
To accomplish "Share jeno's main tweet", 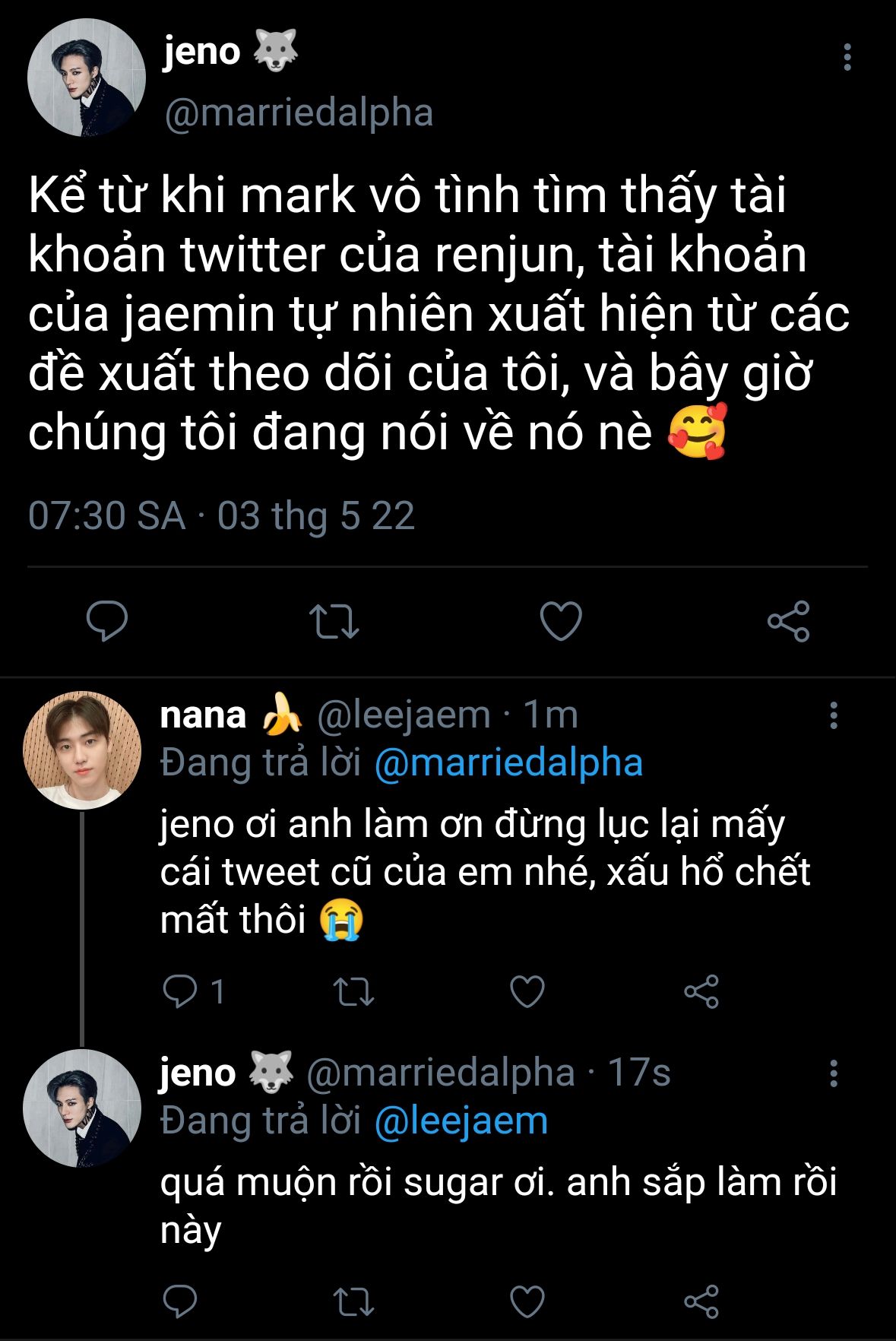I will pos(788,621).
